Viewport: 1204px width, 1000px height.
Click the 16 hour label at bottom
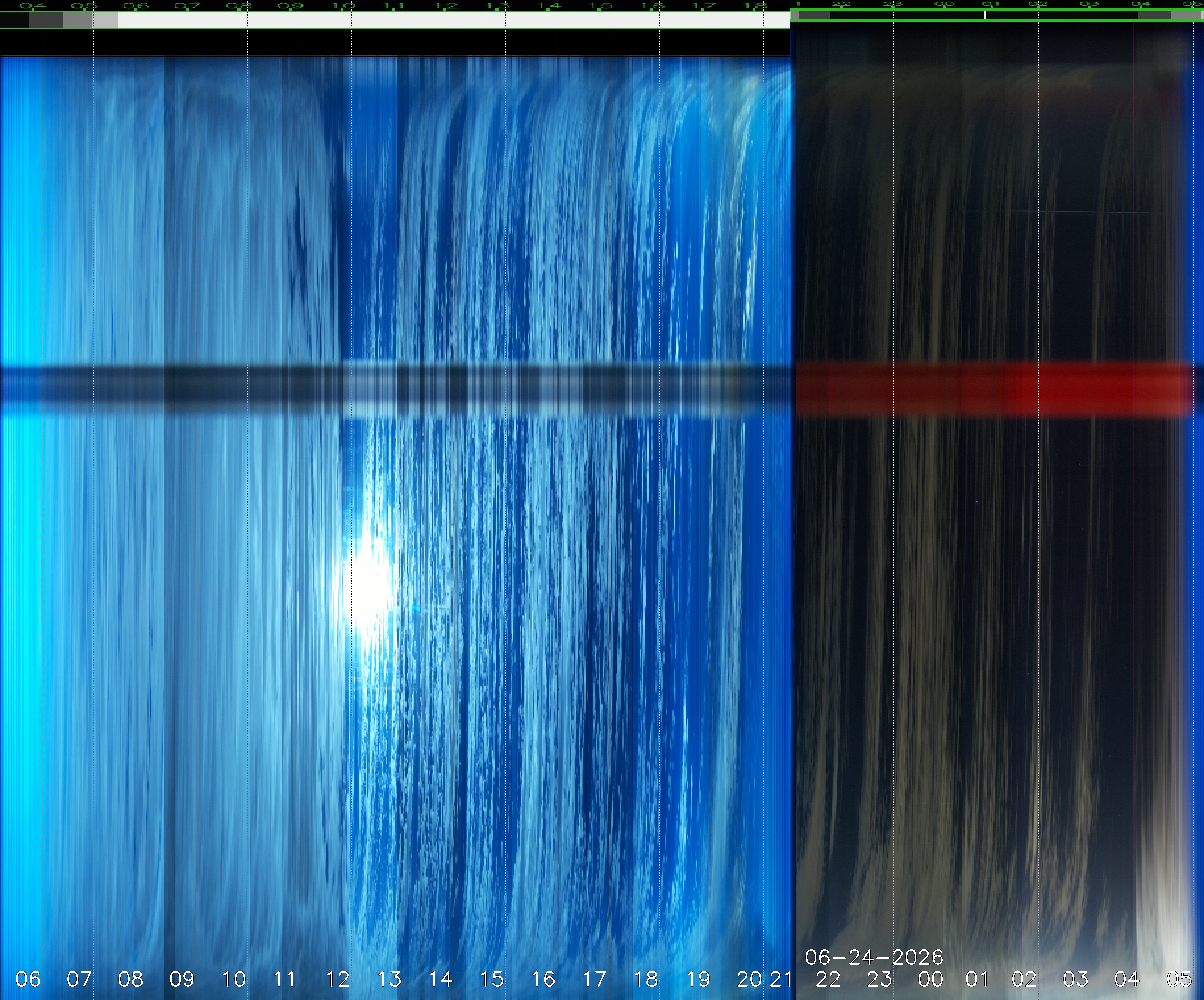point(543,979)
